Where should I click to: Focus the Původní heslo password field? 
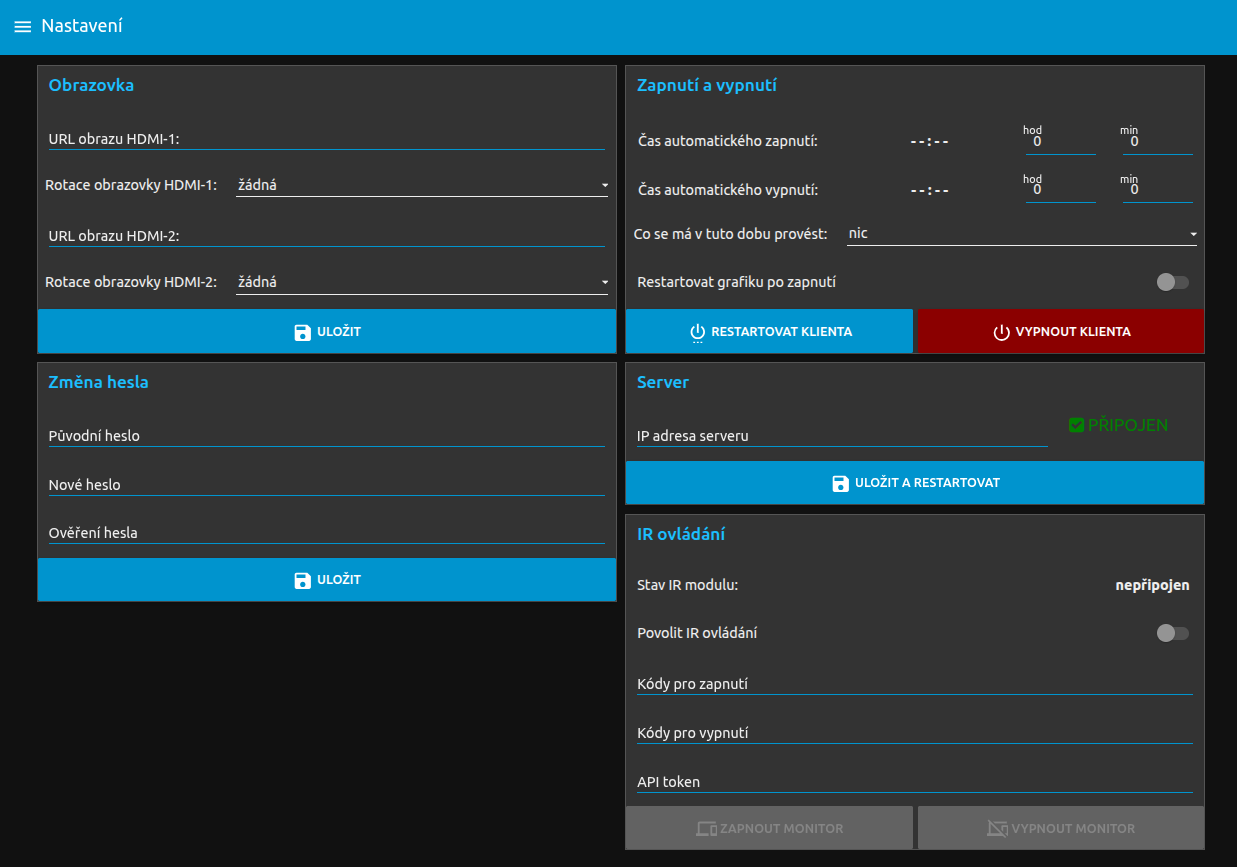click(326, 436)
